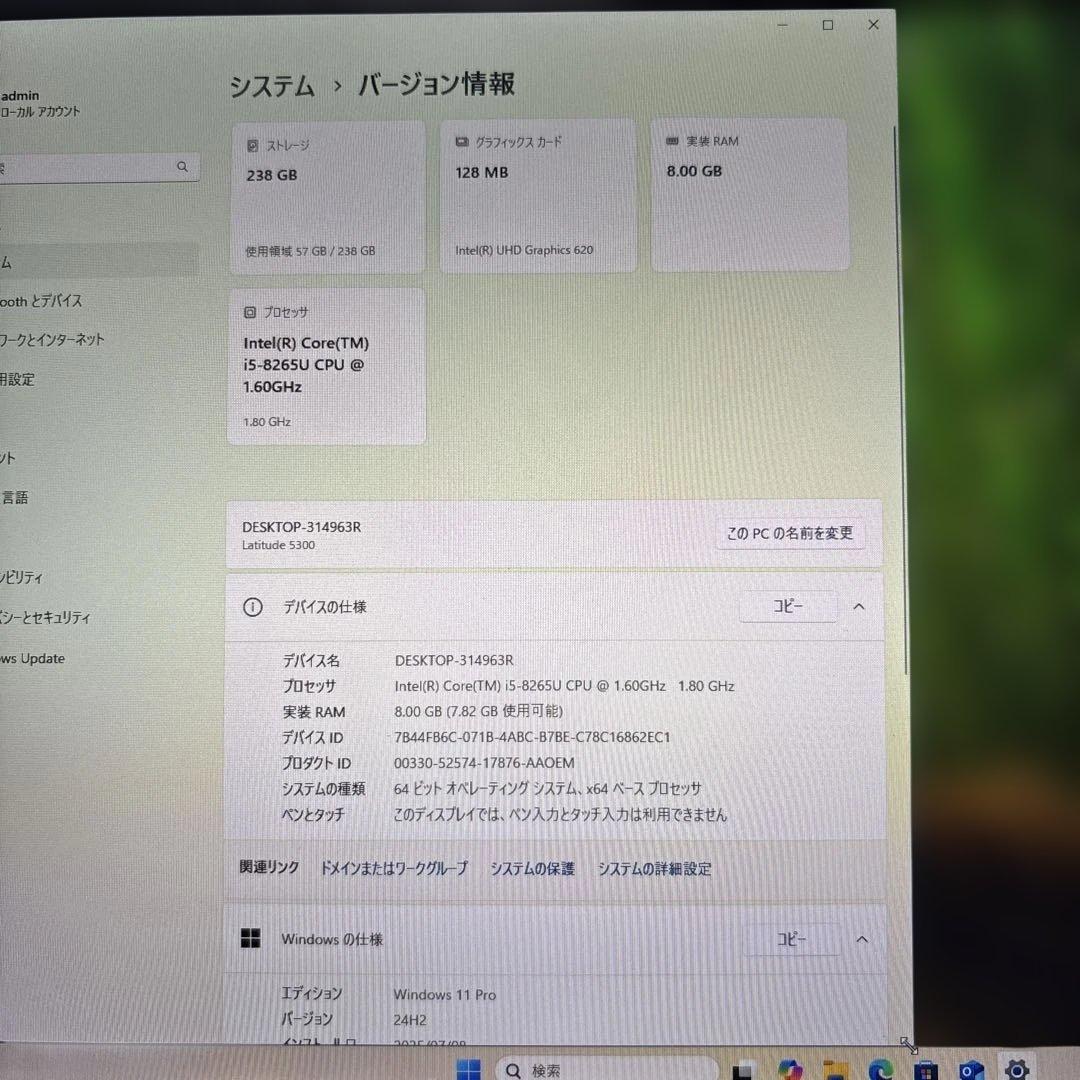Open Microsoft Edge from the taskbar
This screenshot has height=1080, width=1080.
pyautogui.click(x=879, y=1069)
